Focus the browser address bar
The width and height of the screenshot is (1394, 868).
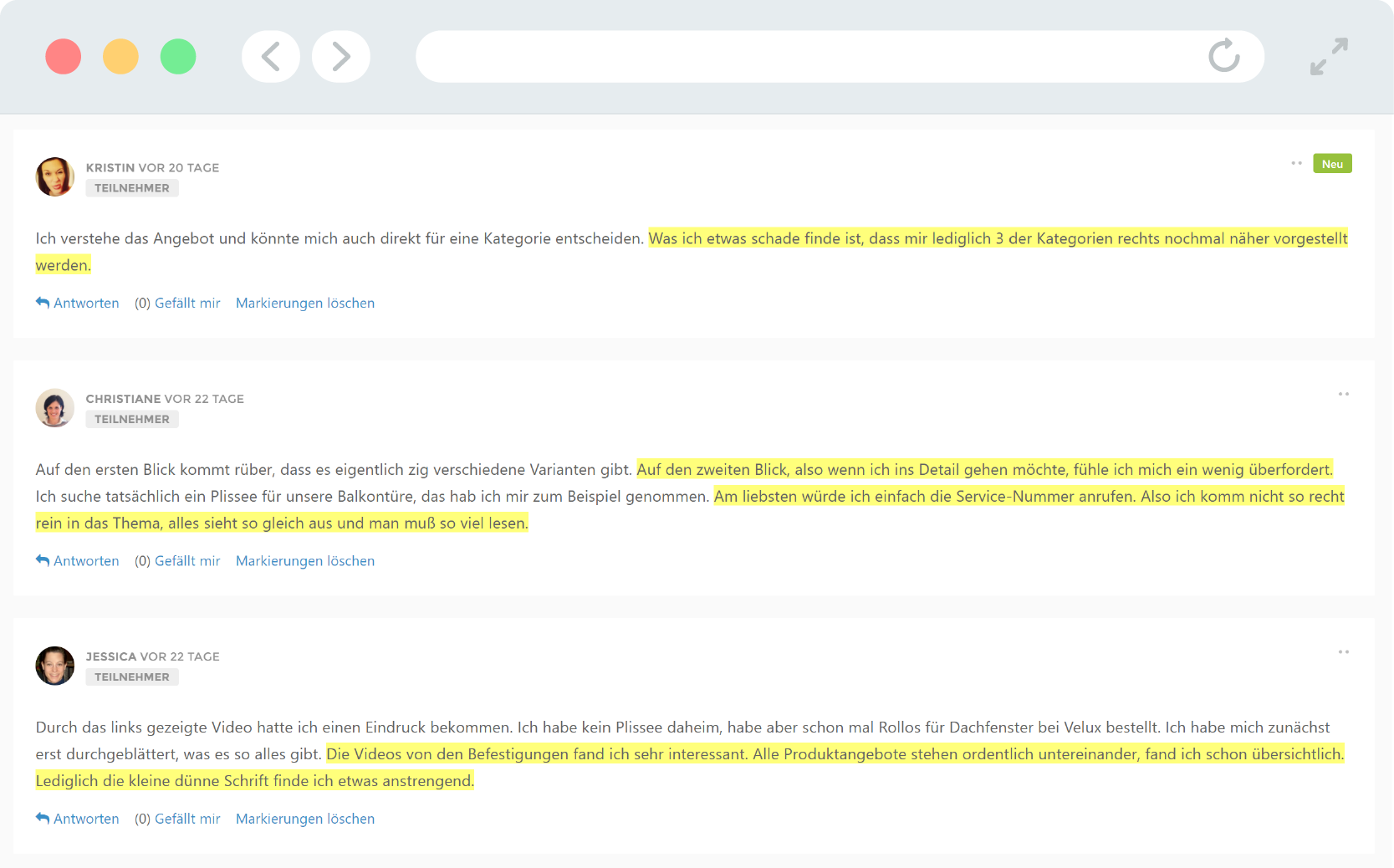[x=840, y=57]
